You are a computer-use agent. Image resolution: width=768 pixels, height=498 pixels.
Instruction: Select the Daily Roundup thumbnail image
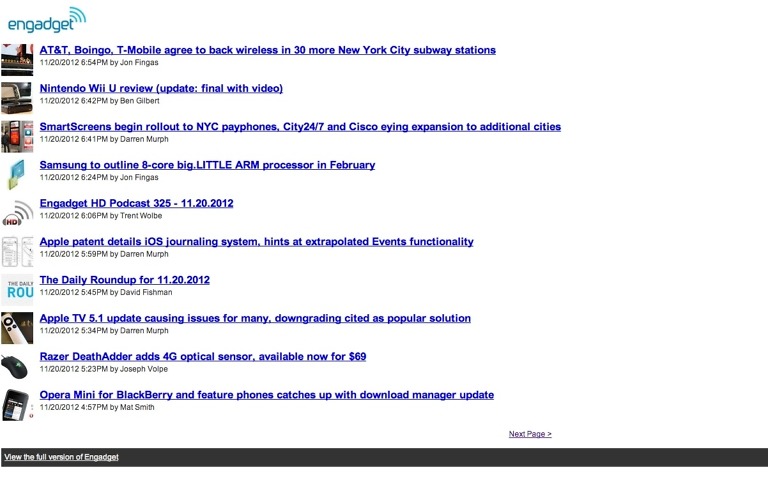pyautogui.click(x=17, y=290)
